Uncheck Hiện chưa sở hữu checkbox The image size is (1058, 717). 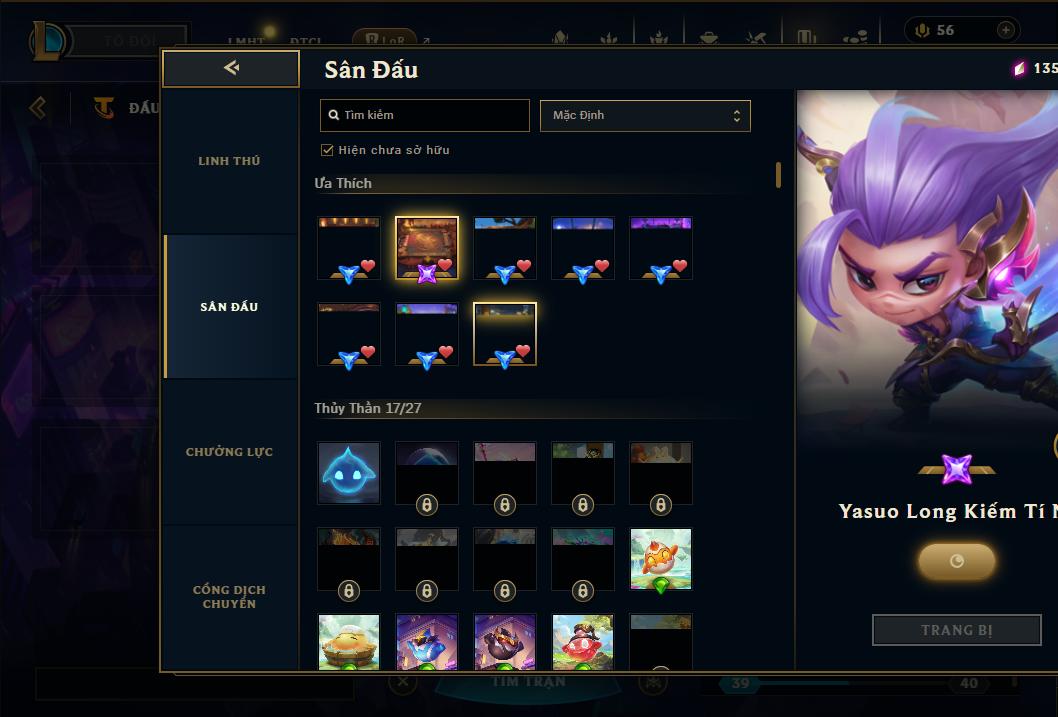pyautogui.click(x=327, y=150)
